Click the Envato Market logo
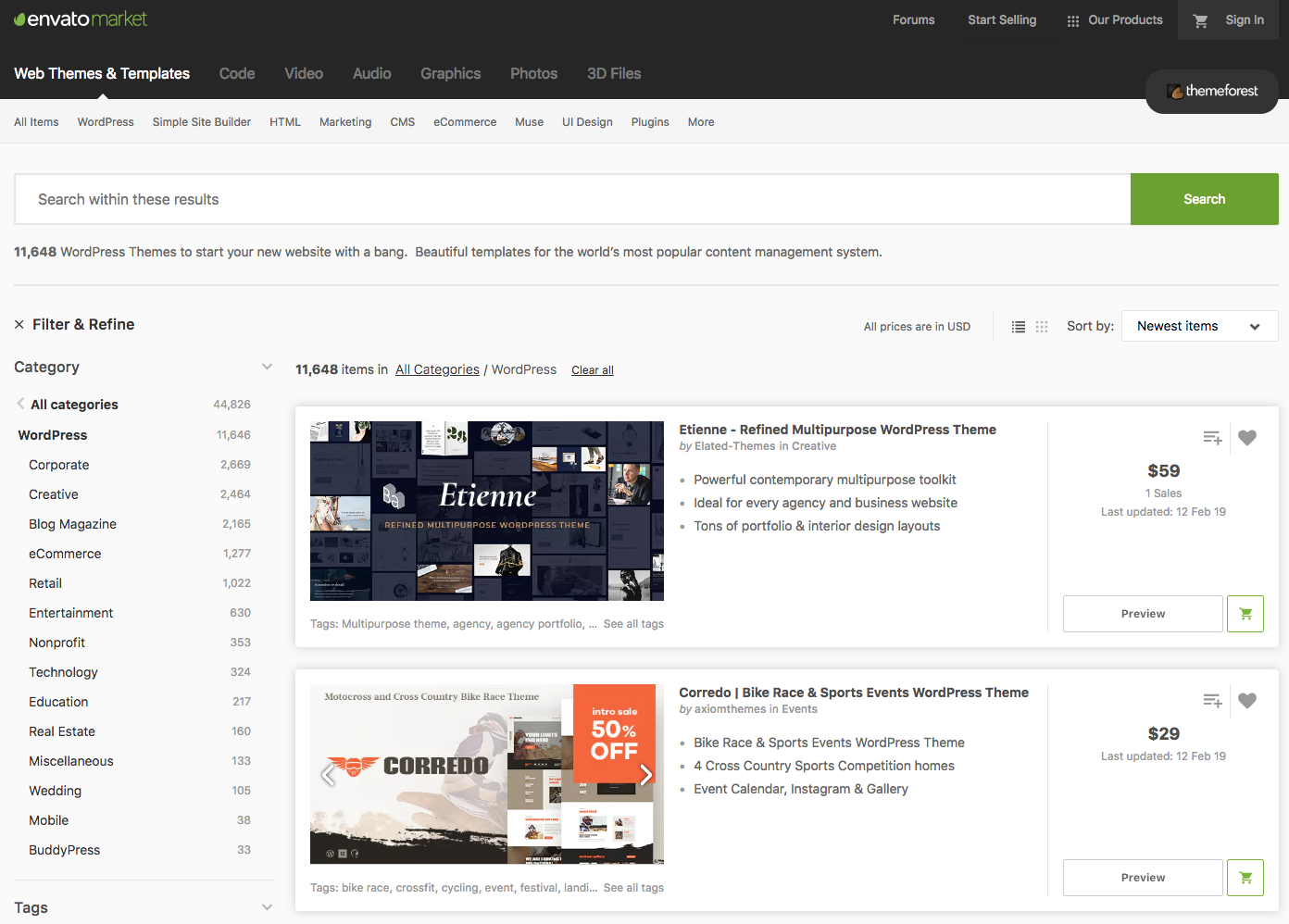Screen dimensions: 1289x924 pos(81,19)
